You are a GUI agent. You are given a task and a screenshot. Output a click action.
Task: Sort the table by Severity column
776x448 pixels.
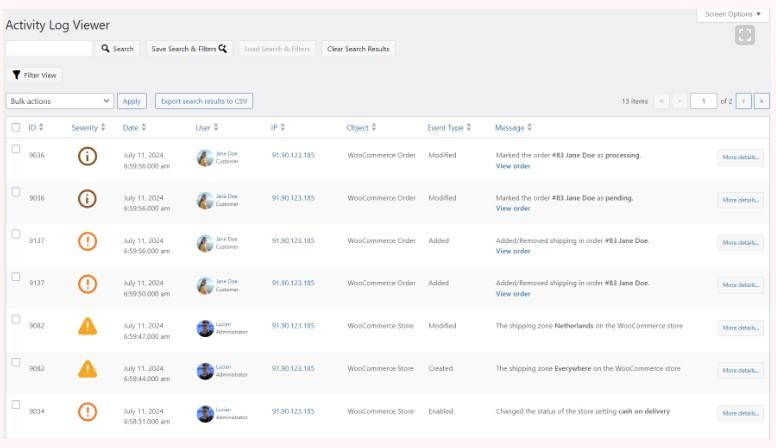[88, 127]
